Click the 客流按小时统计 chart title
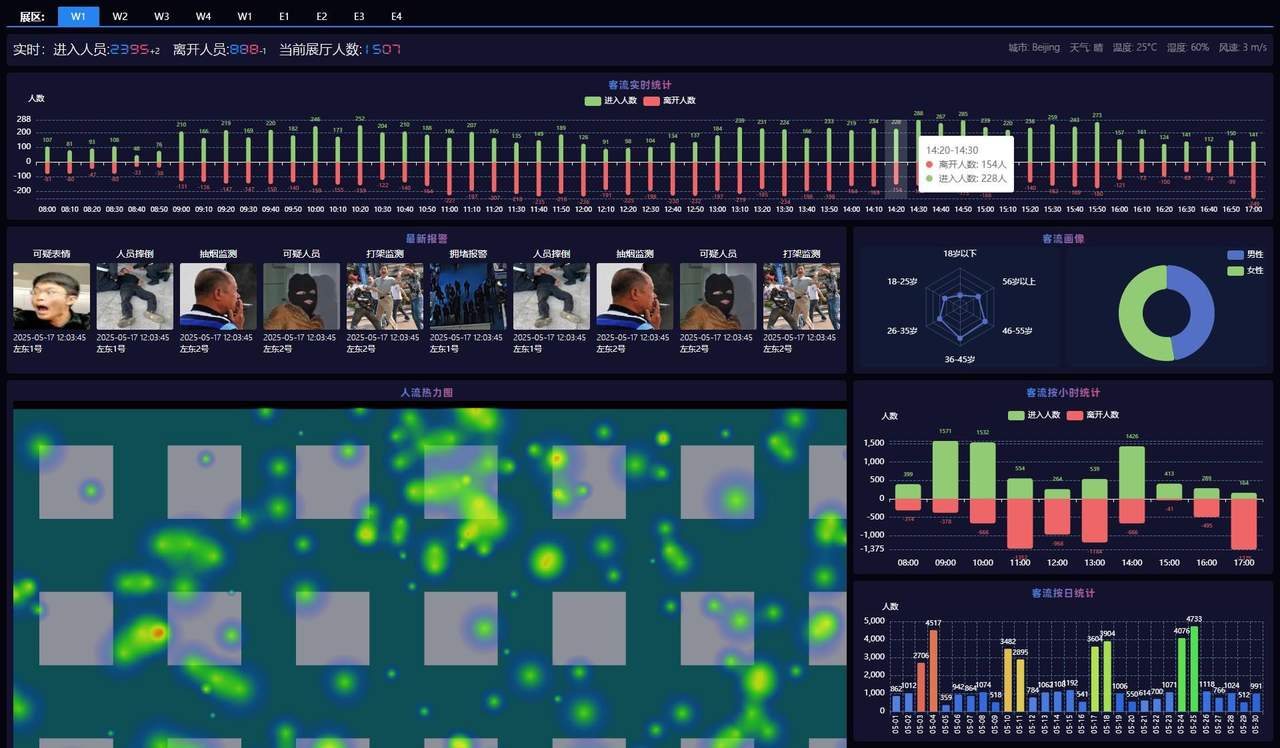Screen dimensions: 1280x748 1063,393
